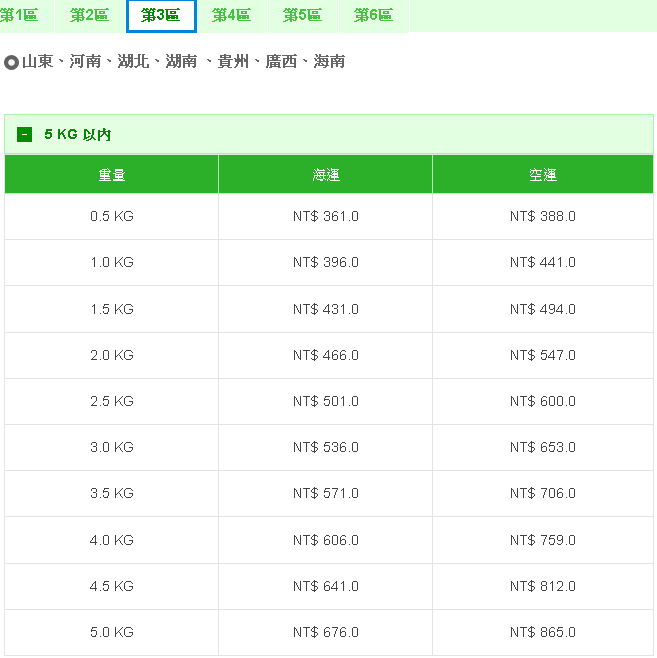Click the 重量 column header
This screenshot has width=657, height=658.
[x=111, y=175]
